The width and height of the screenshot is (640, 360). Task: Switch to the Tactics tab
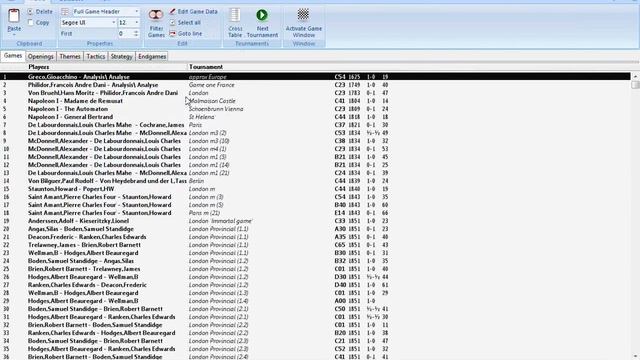click(96, 56)
